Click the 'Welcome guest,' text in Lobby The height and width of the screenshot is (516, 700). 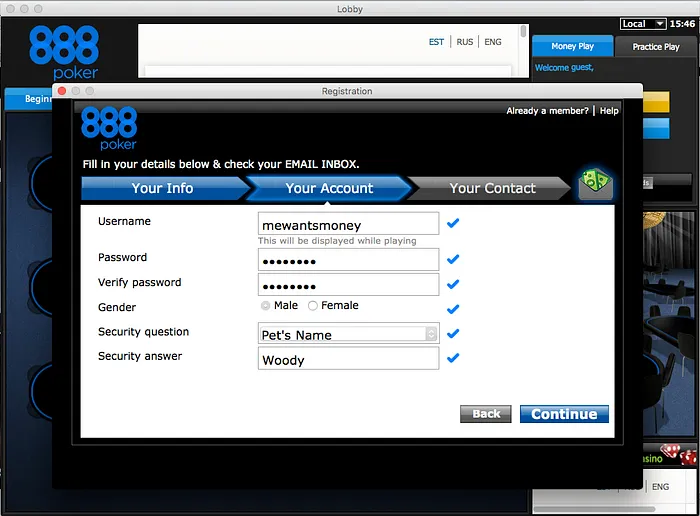pos(564,67)
